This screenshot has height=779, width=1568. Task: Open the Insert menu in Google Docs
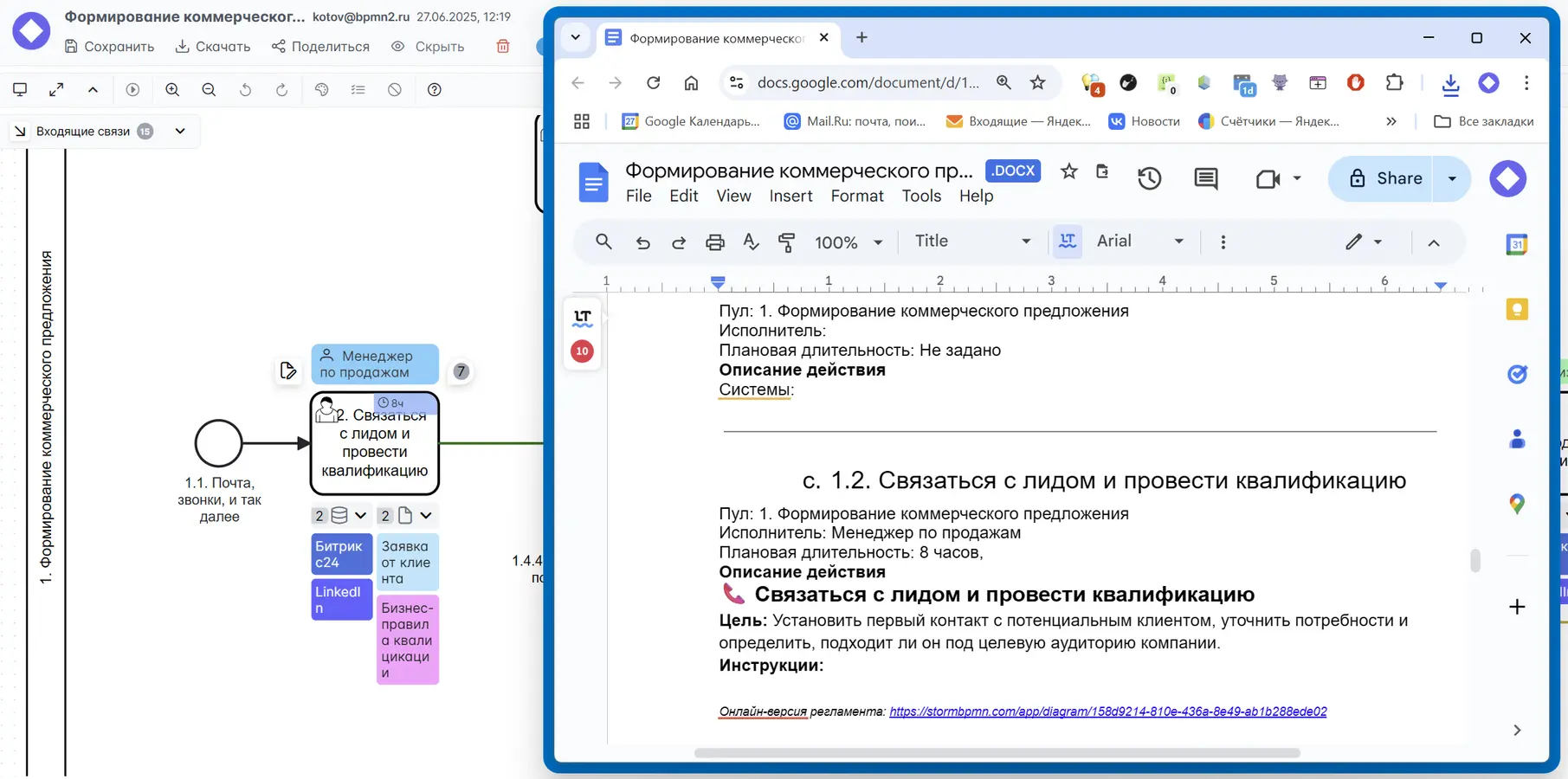tap(791, 196)
